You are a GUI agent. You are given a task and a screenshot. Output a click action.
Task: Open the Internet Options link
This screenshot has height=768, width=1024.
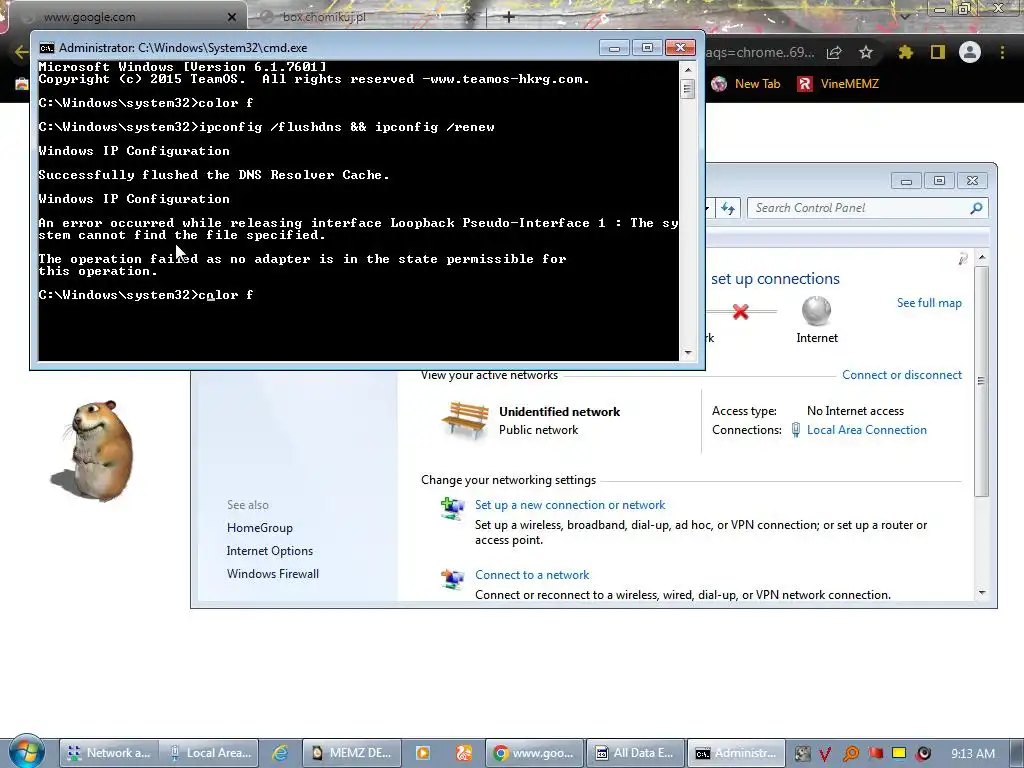click(x=269, y=551)
